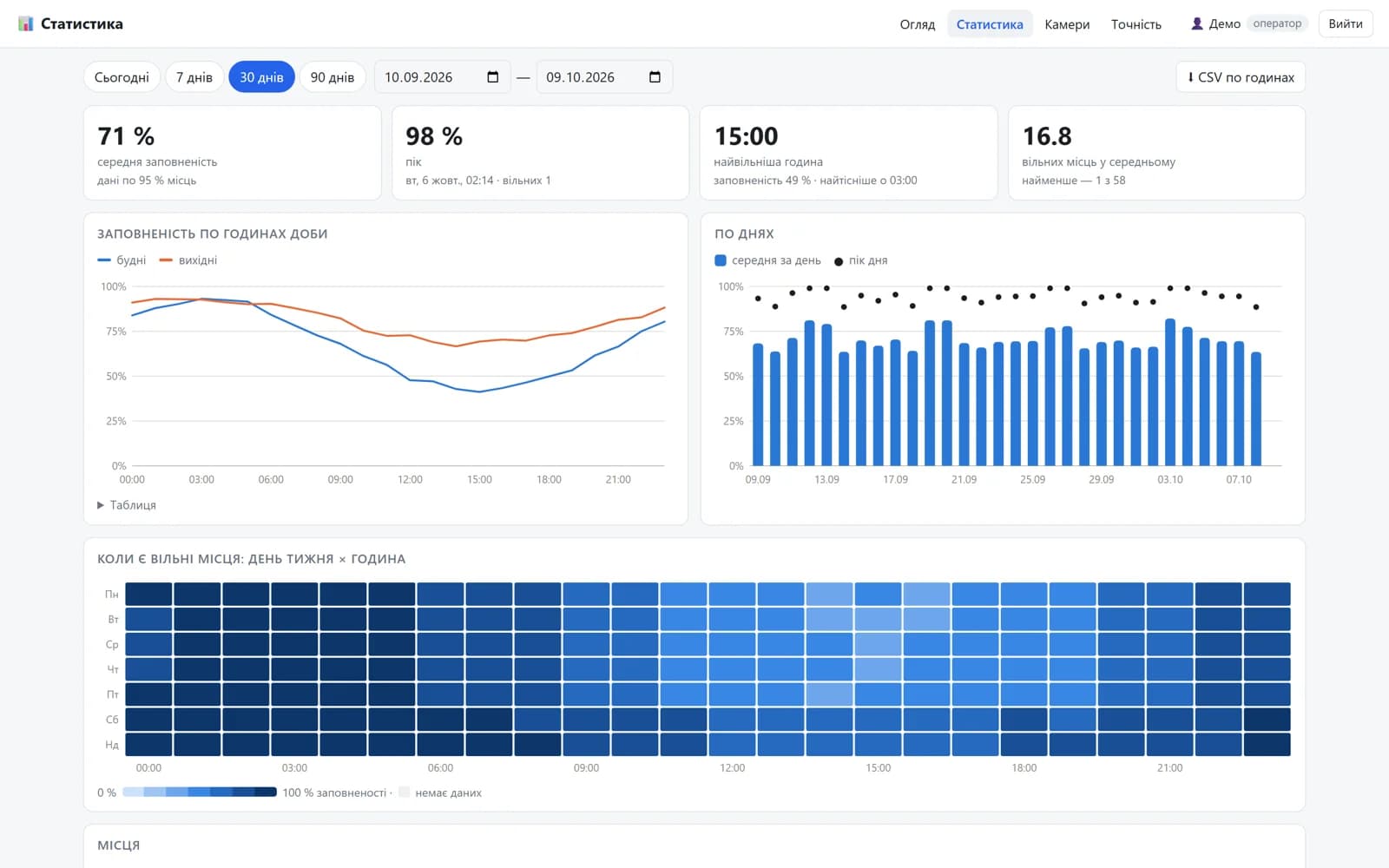Open calendar picker for end date 09.10.2026
Image resolution: width=1389 pixels, height=868 pixels.
[655, 77]
